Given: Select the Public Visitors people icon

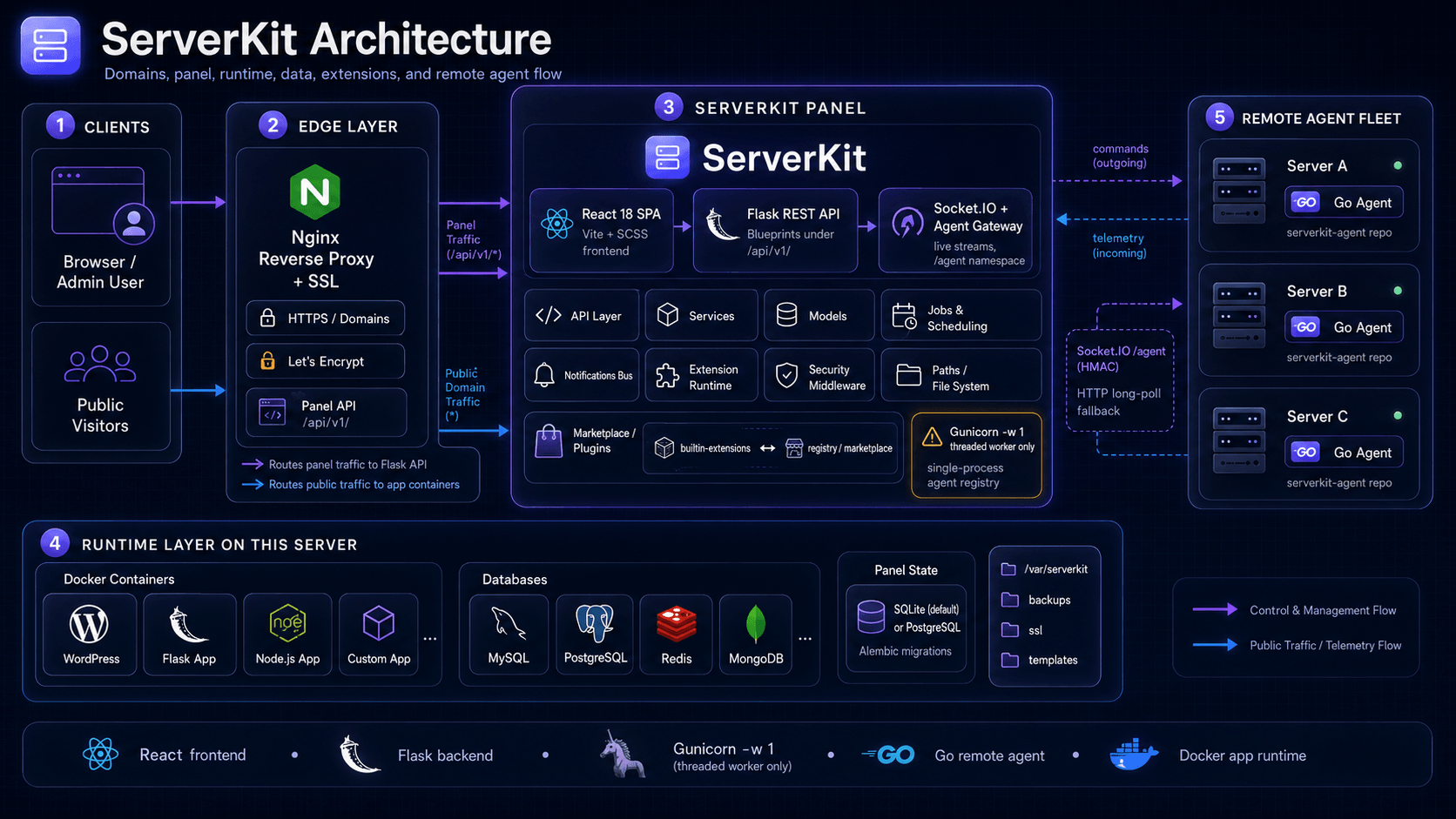Looking at the screenshot, I should [x=100, y=365].
